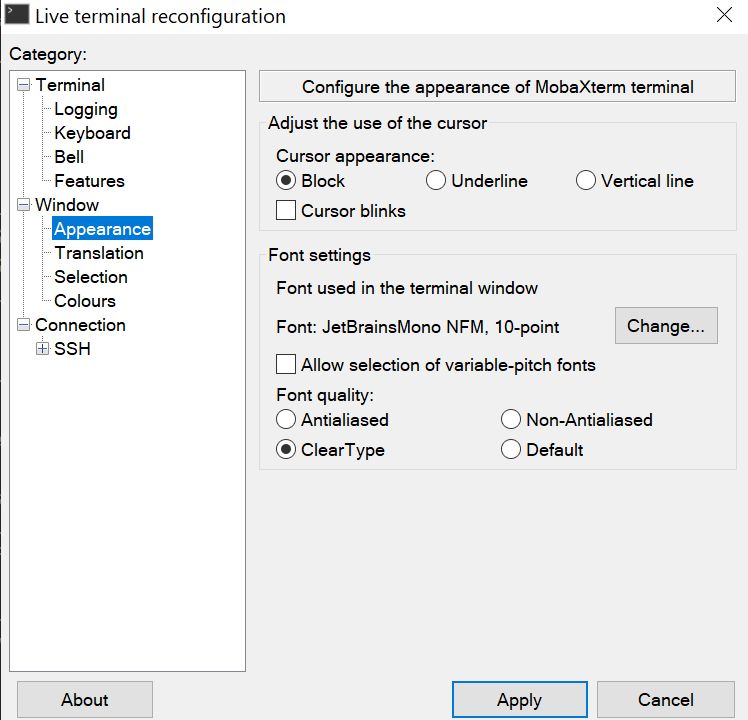Select the Window category

pyautogui.click(x=67, y=205)
